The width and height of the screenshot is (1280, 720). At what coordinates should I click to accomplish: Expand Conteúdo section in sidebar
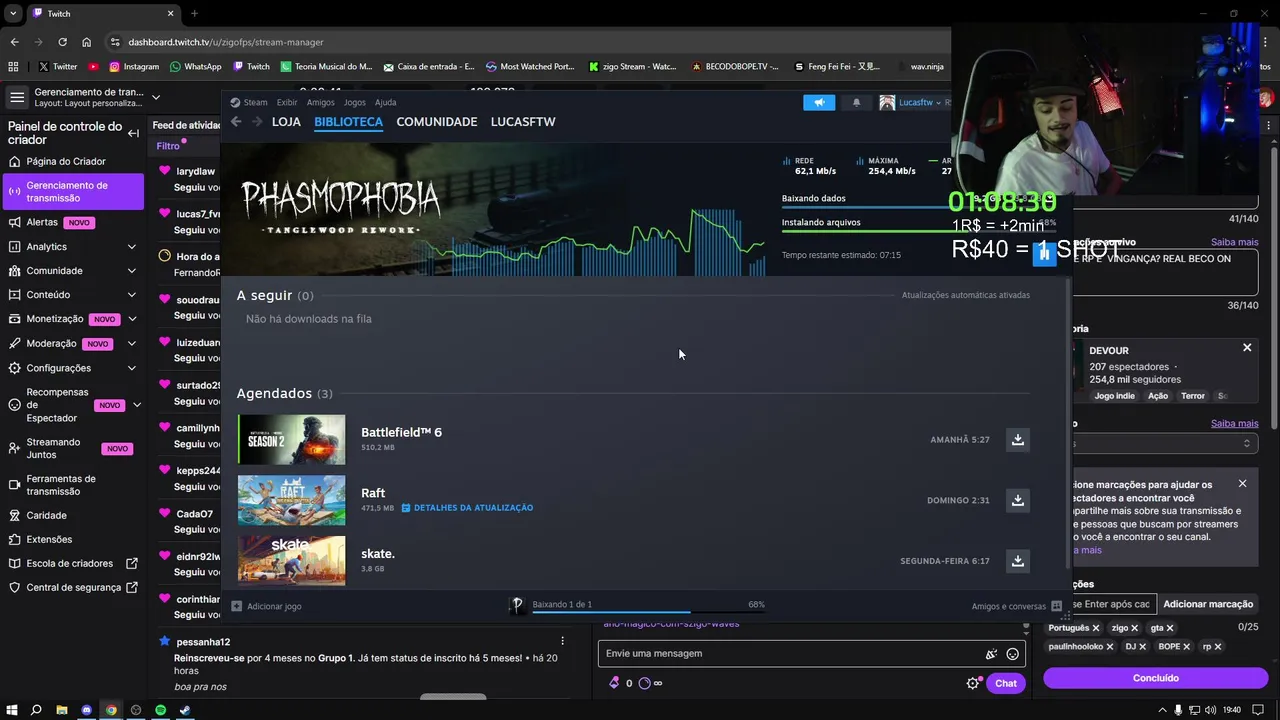pos(132,295)
